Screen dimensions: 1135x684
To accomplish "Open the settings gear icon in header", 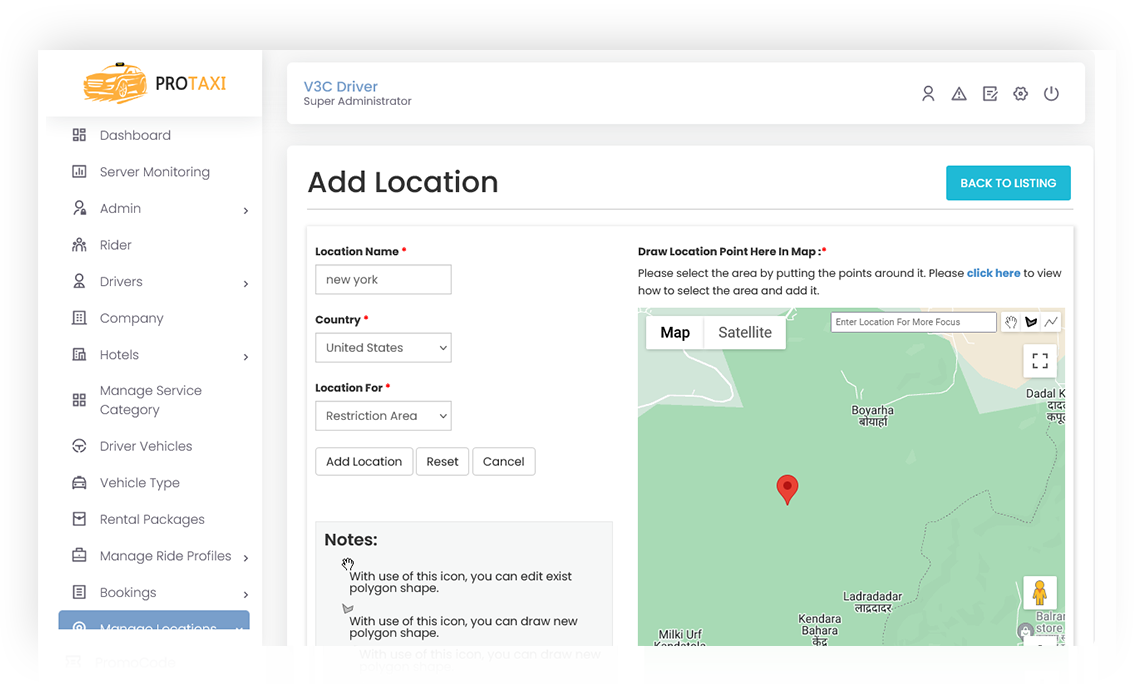I will pyautogui.click(x=1021, y=93).
